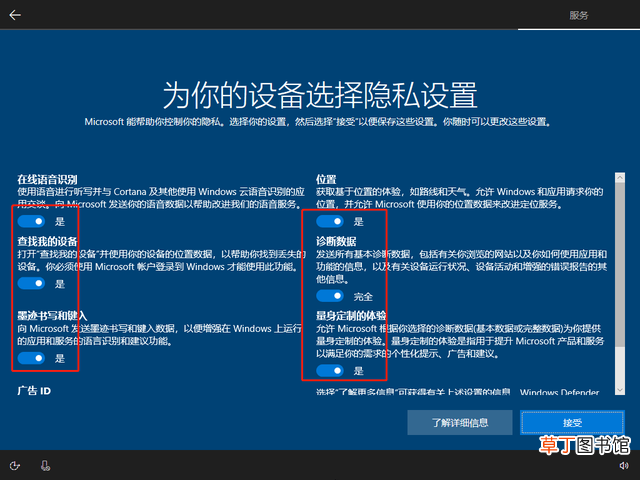Screen dimensions: 640x480
Task: Click the 广告 ID heading
Action: 34,391
